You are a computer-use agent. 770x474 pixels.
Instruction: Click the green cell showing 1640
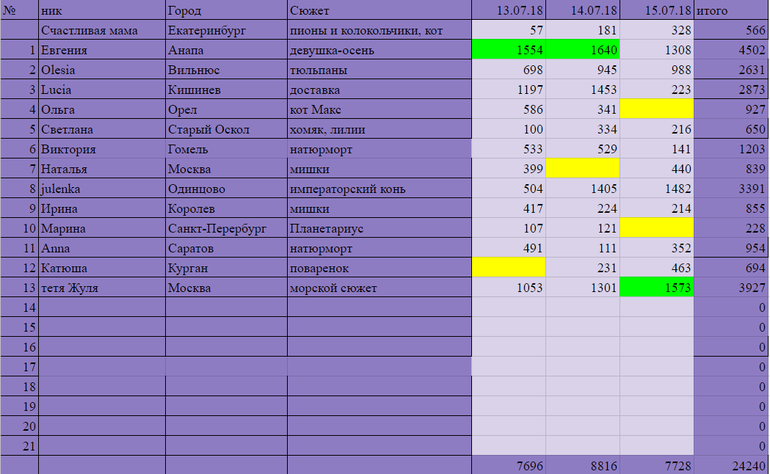point(582,50)
